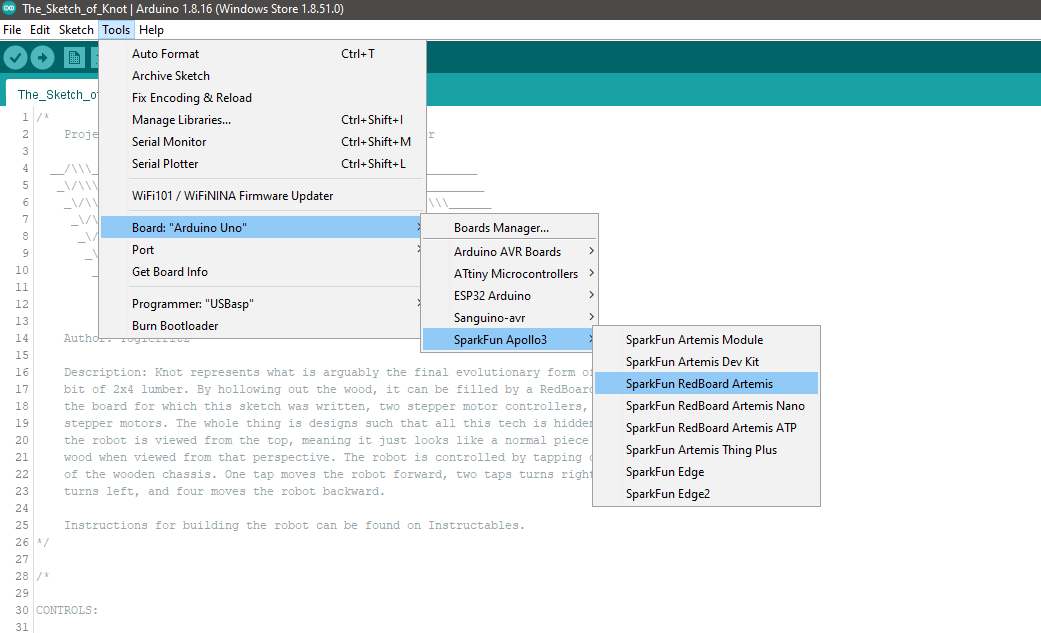
Task: Open the File menu
Action: click(x=12, y=30)
